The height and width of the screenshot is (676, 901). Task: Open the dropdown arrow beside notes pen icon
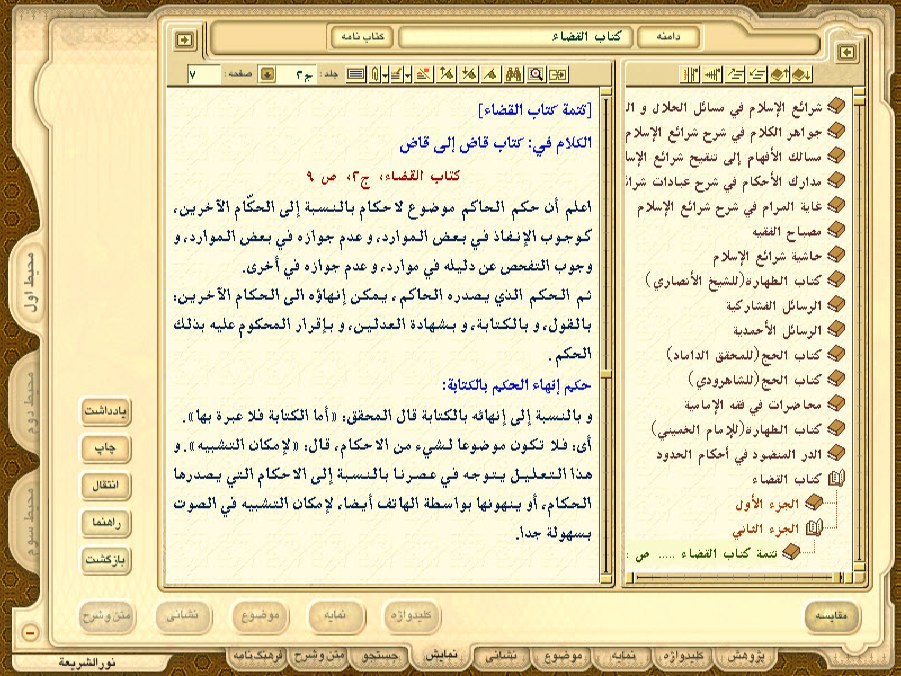pos(407,75)
